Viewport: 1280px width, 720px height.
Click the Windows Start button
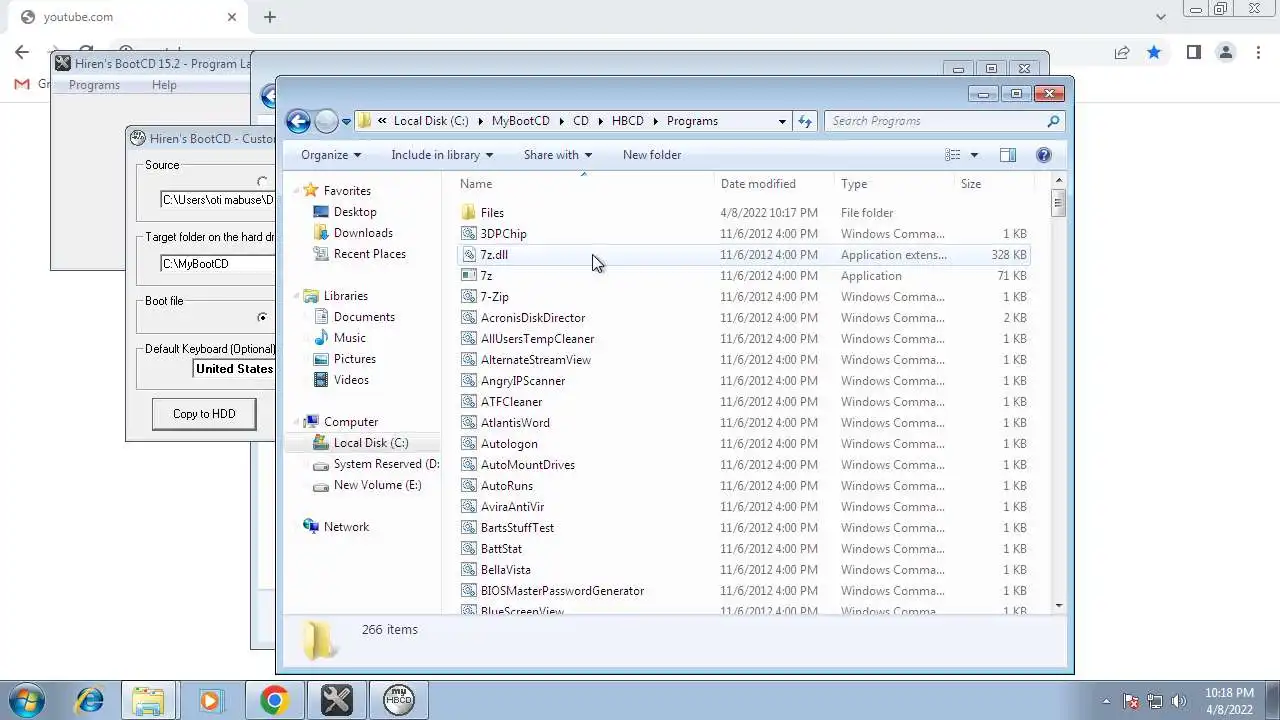click(x=27, y=700)
